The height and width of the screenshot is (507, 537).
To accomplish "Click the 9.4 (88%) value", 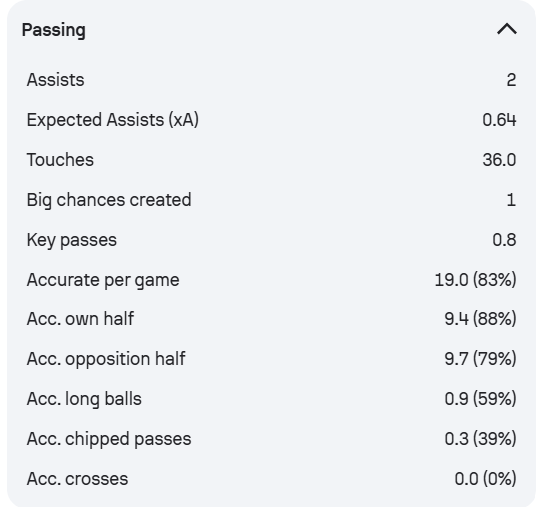I will coord(480,319).
